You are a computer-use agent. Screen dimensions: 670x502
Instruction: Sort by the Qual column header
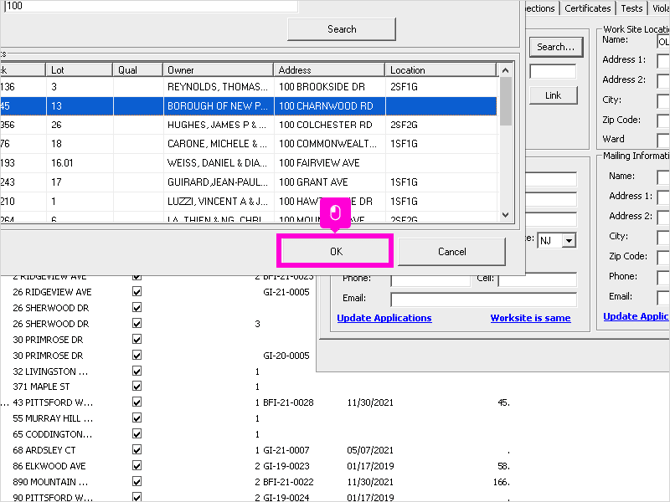tap(138, 70)
